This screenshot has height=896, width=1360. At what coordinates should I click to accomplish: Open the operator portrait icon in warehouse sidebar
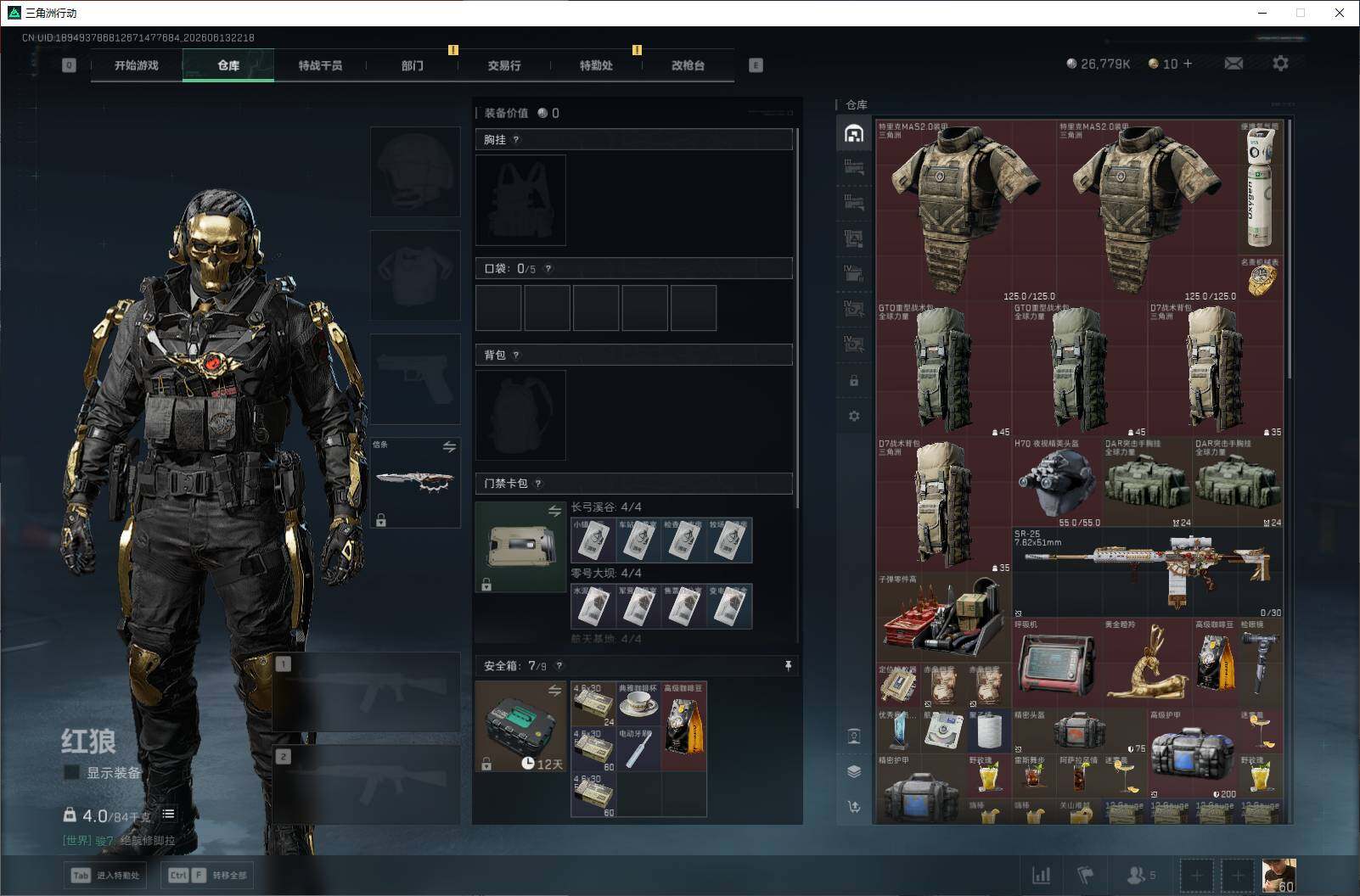854,736
